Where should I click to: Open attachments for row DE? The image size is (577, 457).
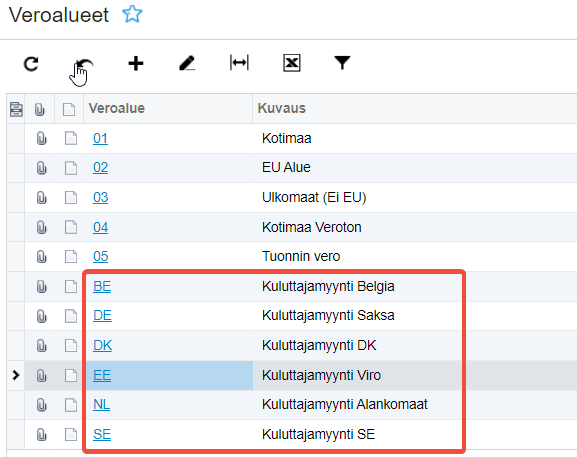(42, 316)
